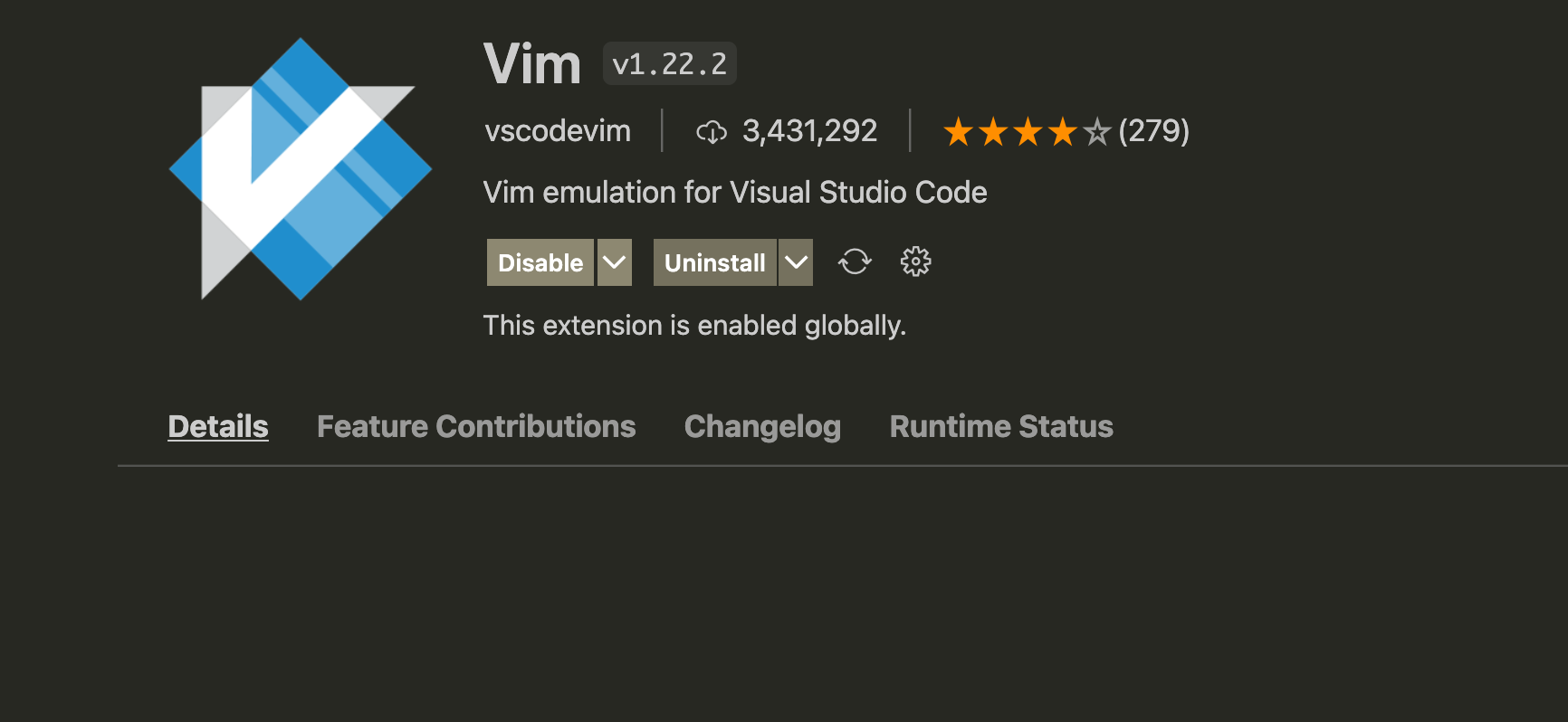Return to the Details tab
Screen dimensions: 1568x722
pyautogui.click(x=217, y=426)
